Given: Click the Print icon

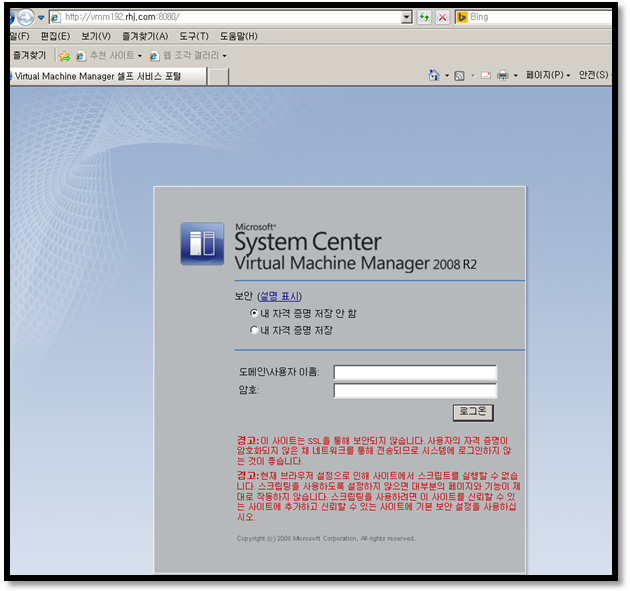Looking at the screenshot, I should pyautogui.click(x=503, y=75).
